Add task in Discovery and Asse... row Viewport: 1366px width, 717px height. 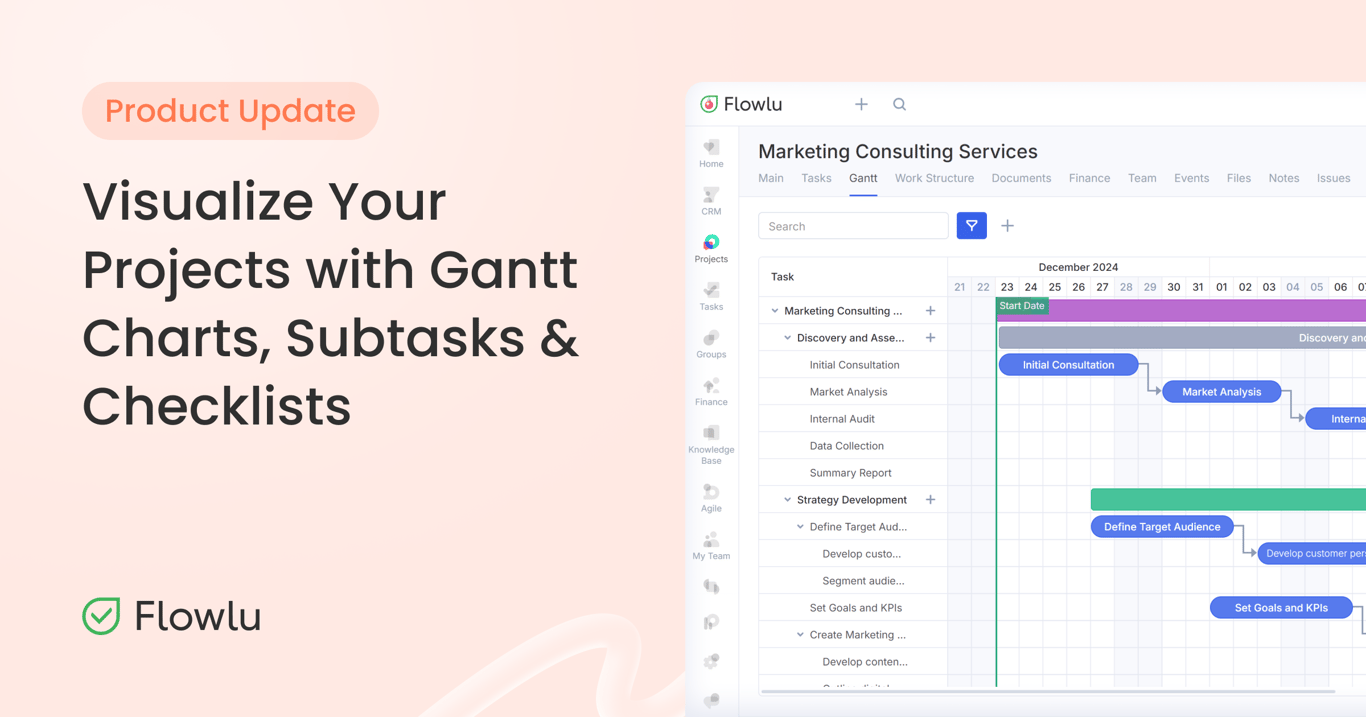930,338
